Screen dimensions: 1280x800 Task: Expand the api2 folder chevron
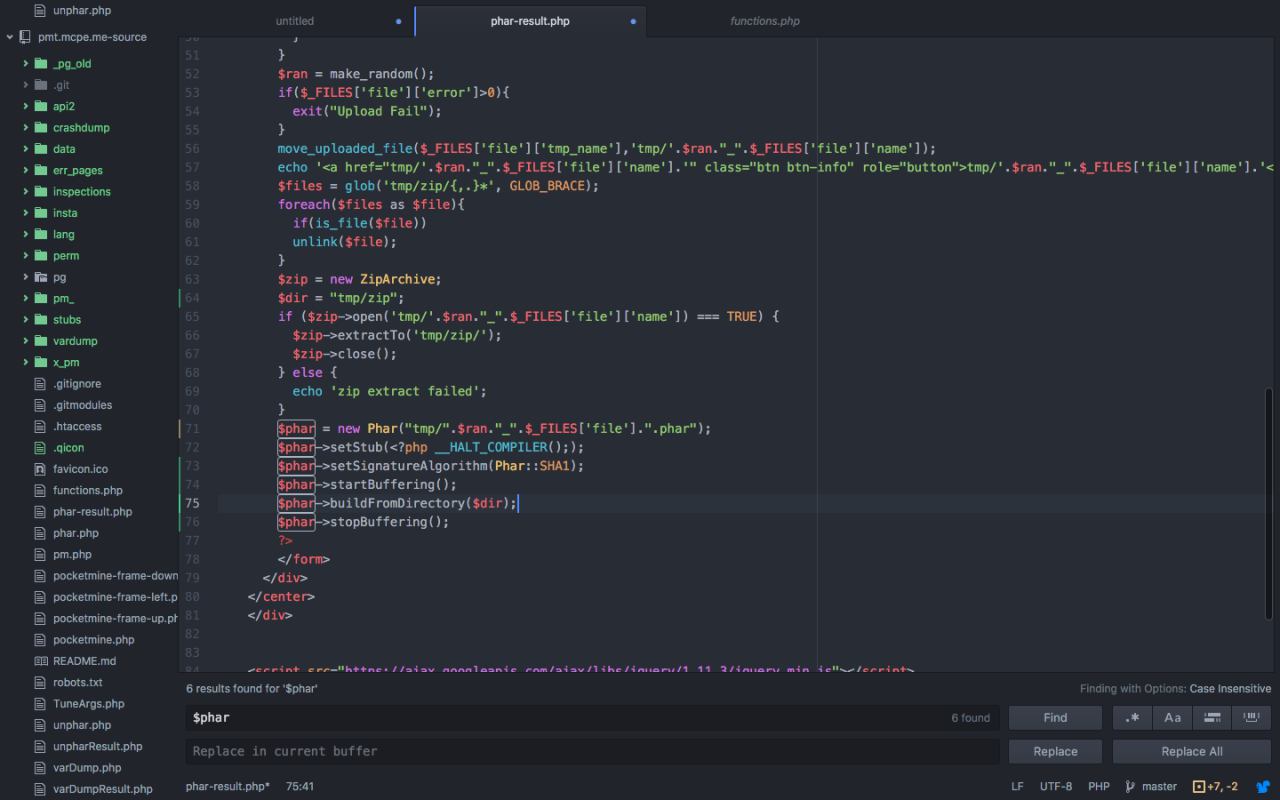26,106
